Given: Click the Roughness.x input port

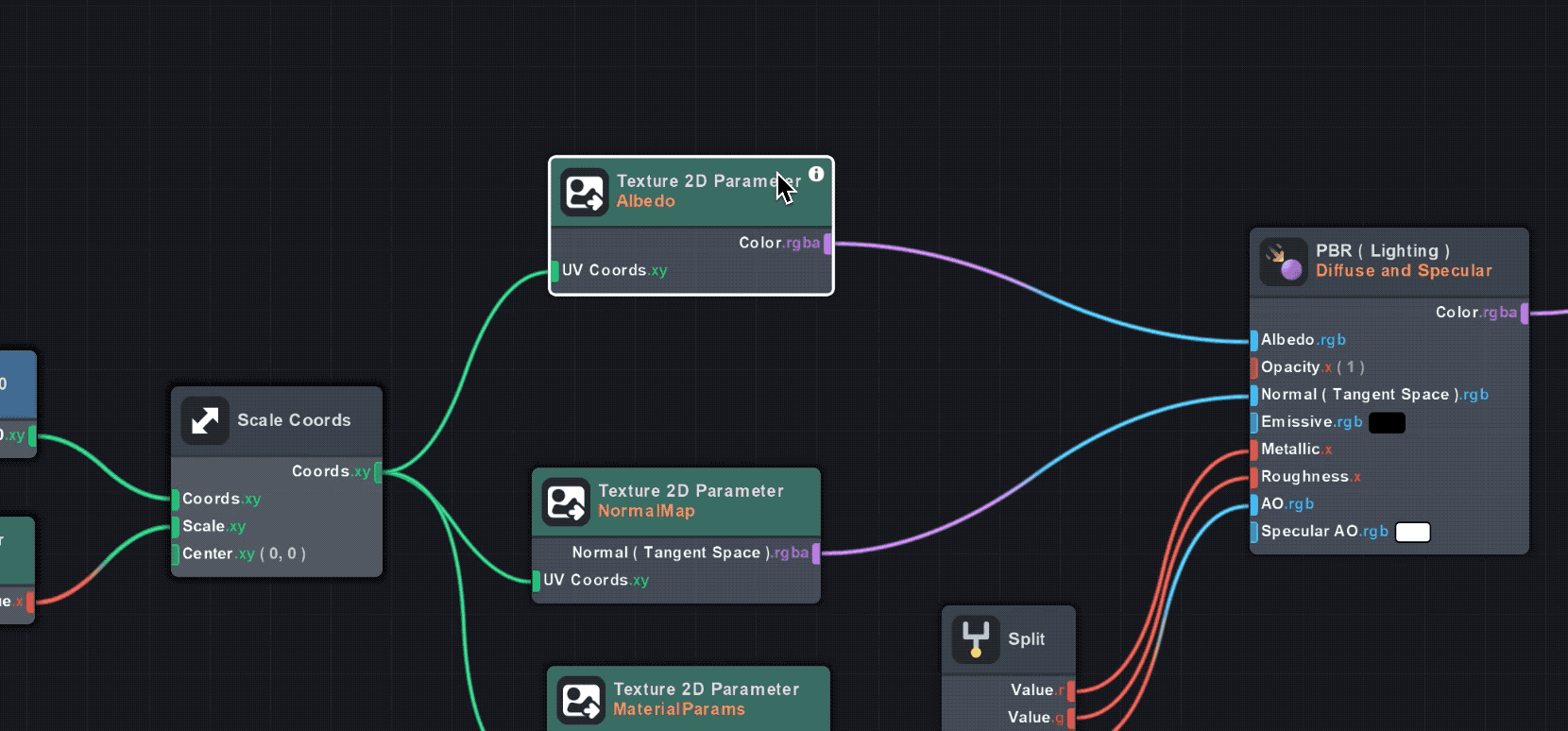Looking at the screenshot, I should (x=1253, y=477).
